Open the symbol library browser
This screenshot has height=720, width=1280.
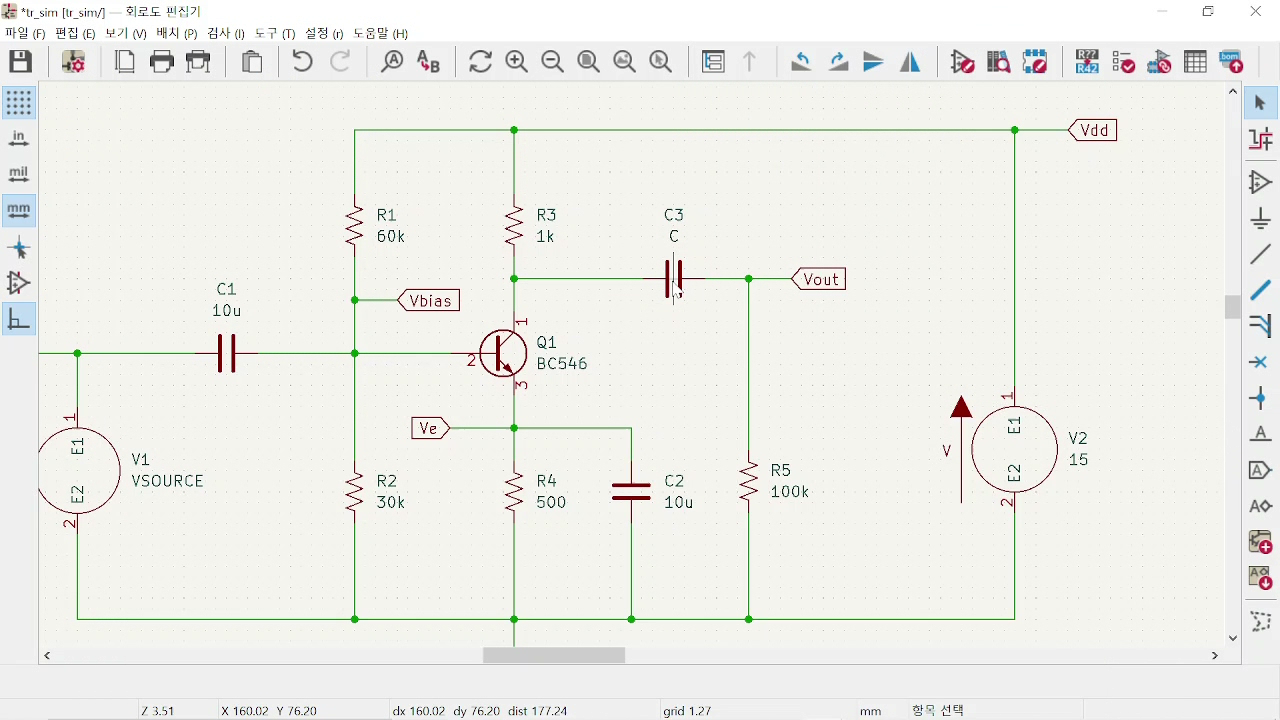pyautogui.click(x=999, y=62)
